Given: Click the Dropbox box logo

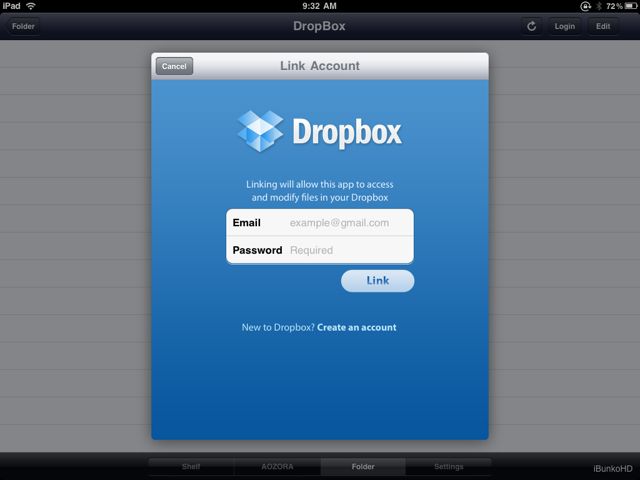Looking at the screenshot, I should pos(260,131).
